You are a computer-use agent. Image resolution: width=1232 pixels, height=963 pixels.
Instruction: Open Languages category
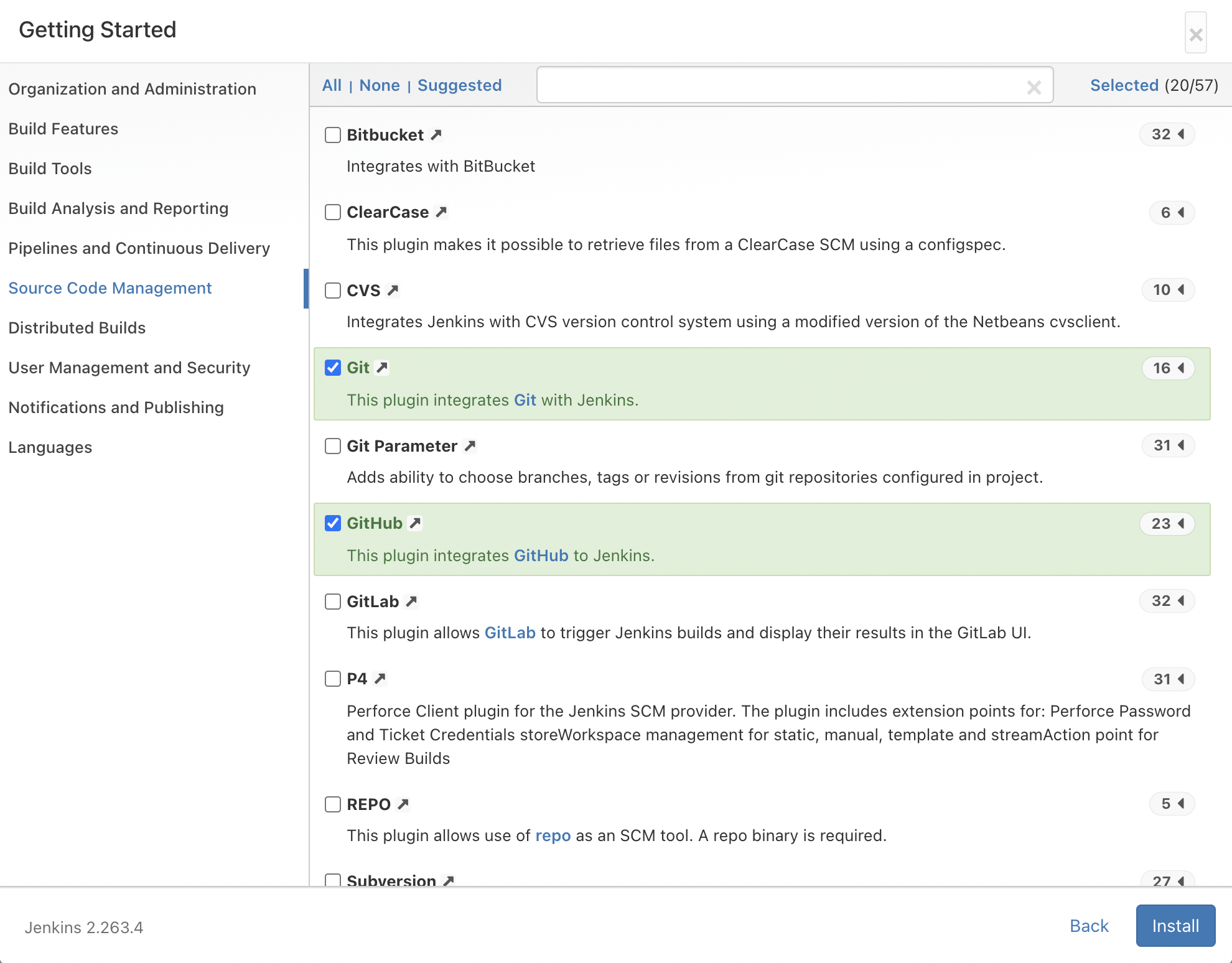click(x=50, y=447)
